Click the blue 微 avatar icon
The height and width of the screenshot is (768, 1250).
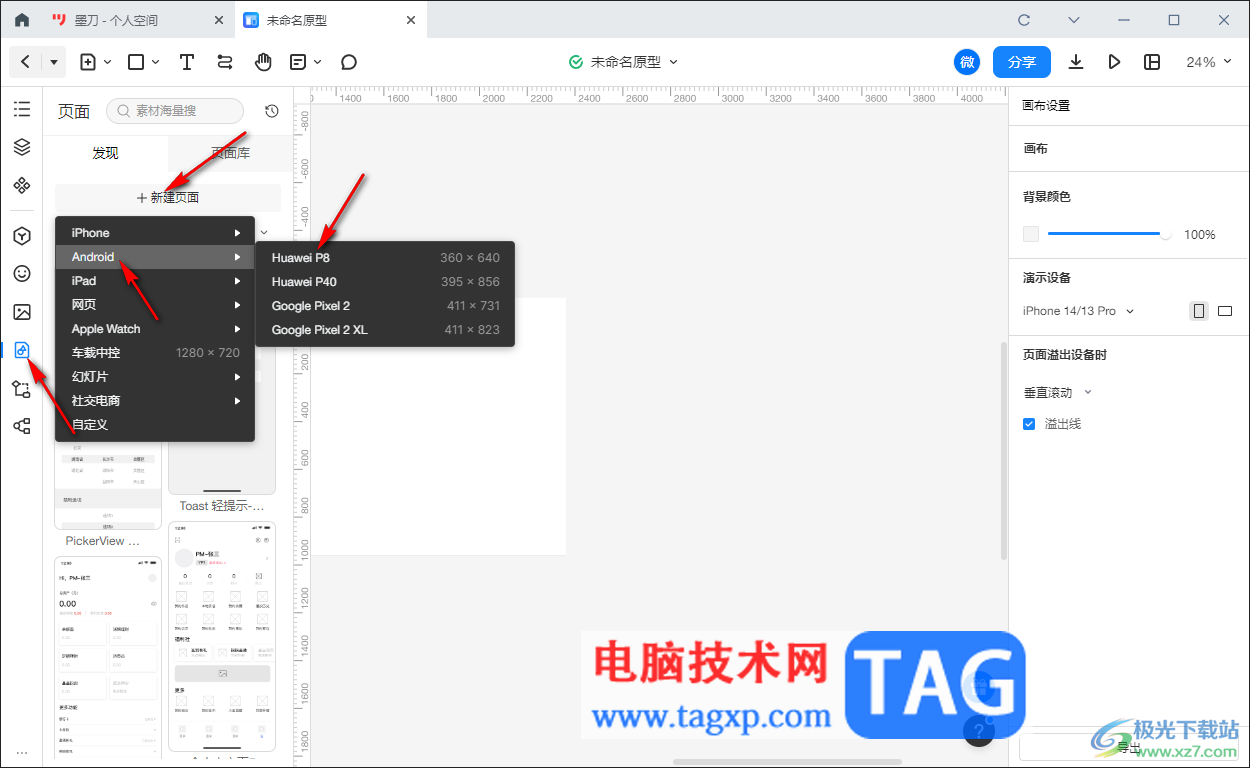point(967,62)
